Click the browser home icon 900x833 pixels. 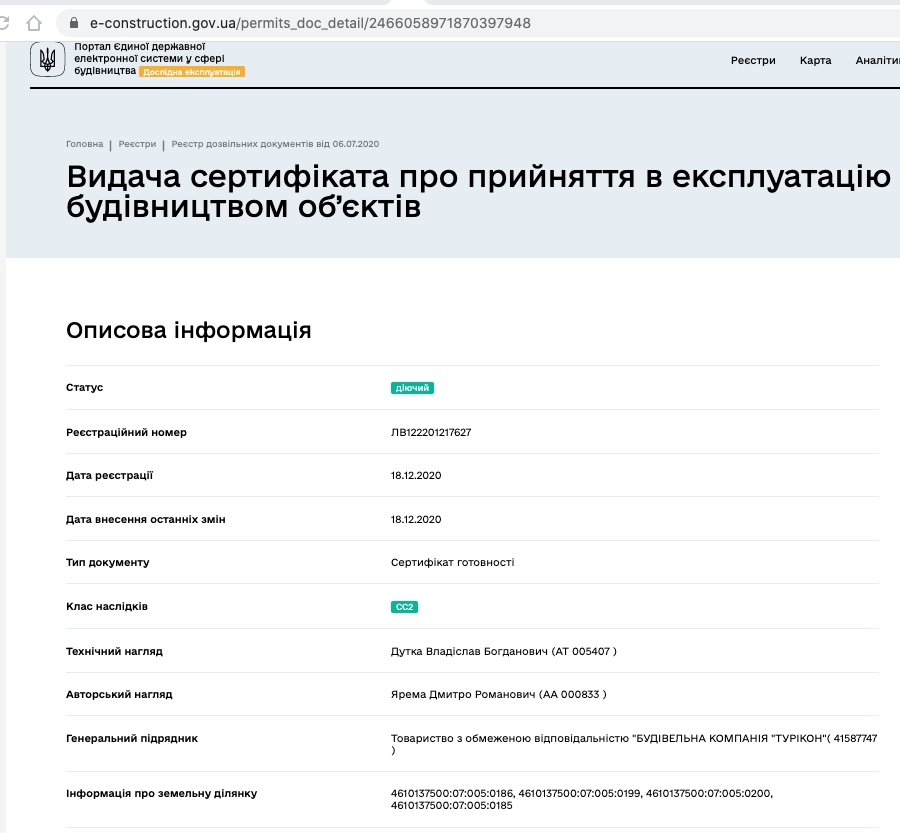[x=34, y=23]
